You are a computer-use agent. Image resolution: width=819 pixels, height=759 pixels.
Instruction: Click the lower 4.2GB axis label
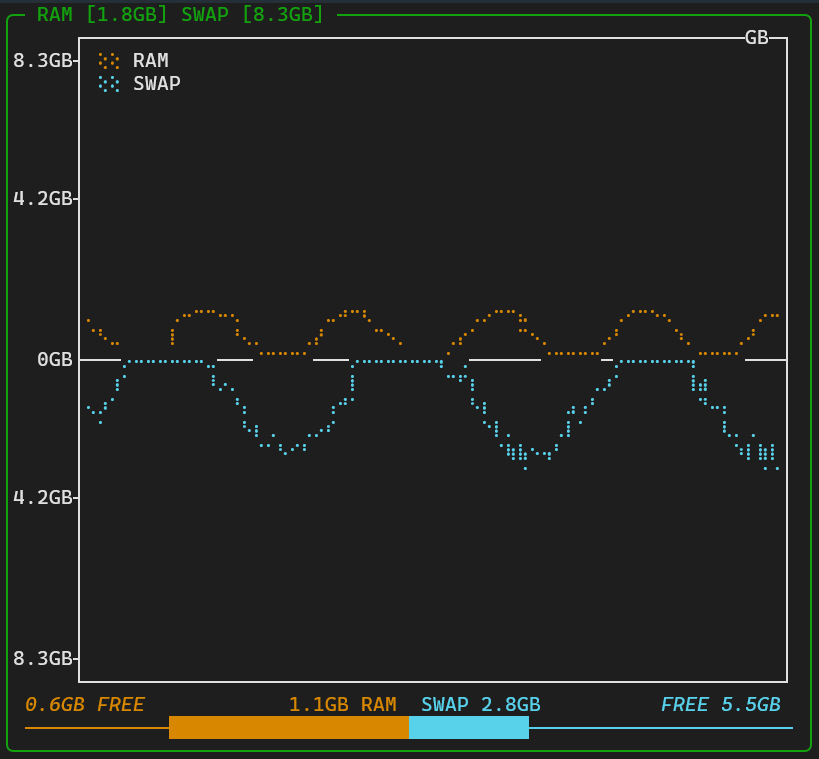coord(42,498)
